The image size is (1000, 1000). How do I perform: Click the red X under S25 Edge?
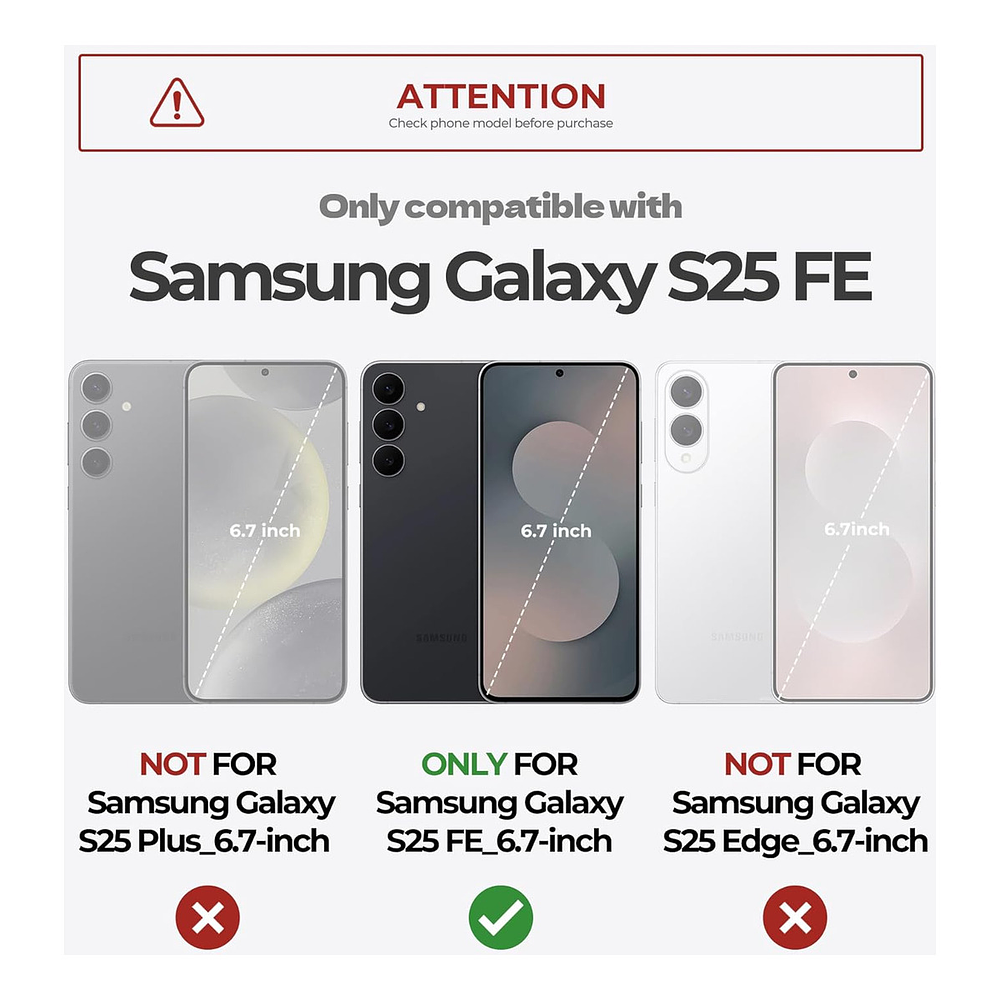click(x=795, y=917)
